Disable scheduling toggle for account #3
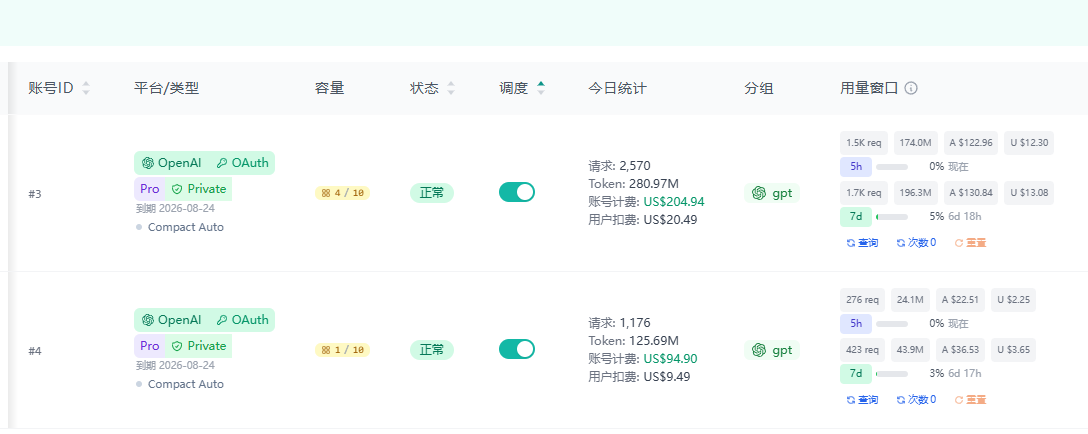Image resolution: width=1088 pixels, height=434 pixels. (517, 192)
